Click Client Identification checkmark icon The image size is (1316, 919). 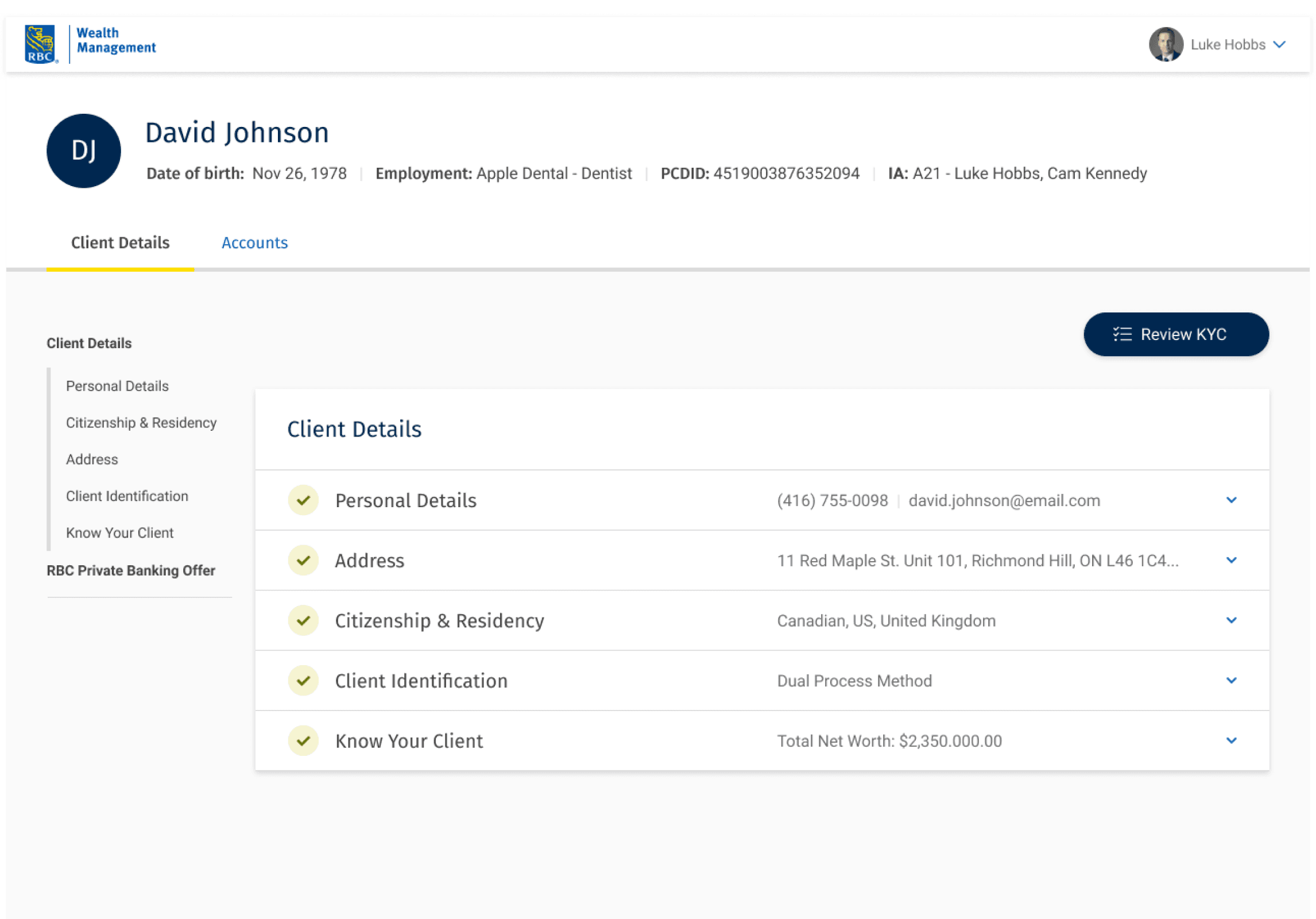303,681
